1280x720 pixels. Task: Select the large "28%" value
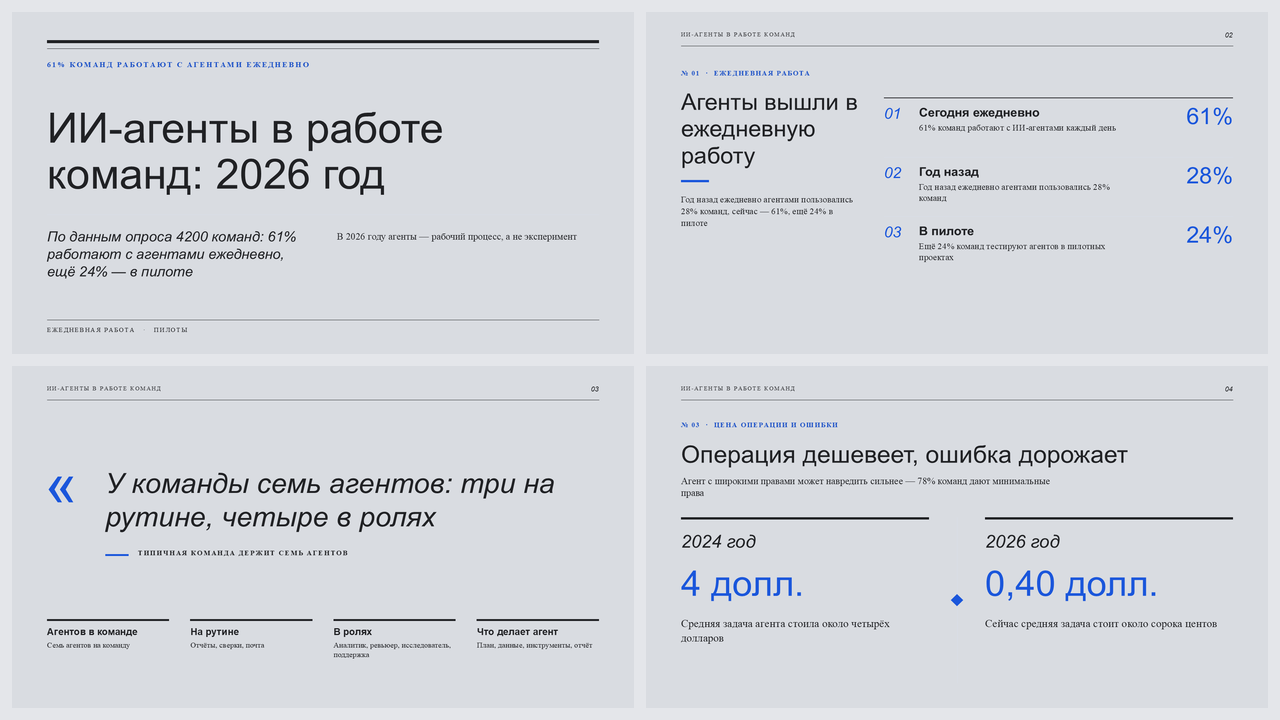point(1209,176)
